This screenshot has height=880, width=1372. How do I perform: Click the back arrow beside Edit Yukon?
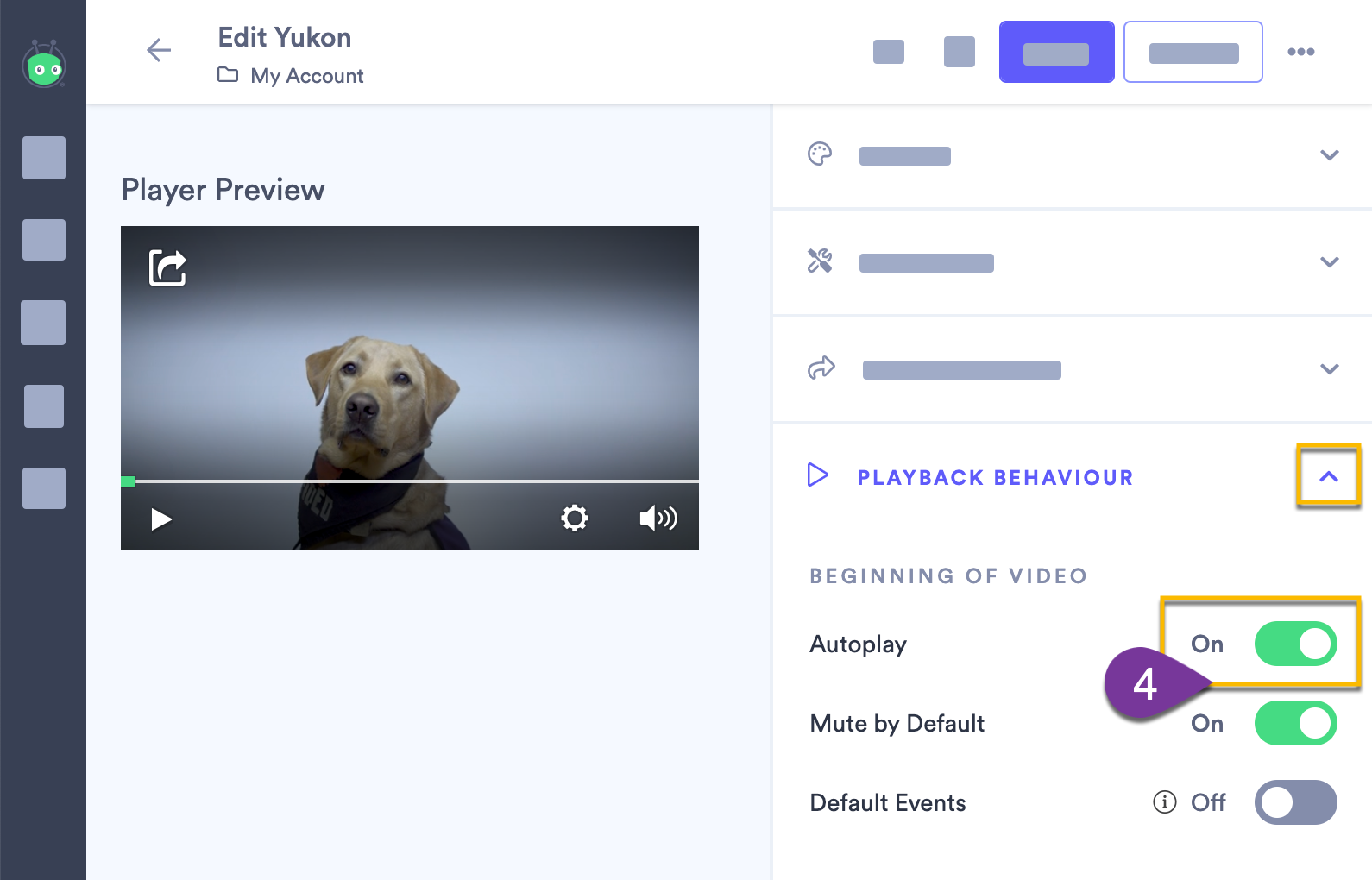(x=159, y=51)
